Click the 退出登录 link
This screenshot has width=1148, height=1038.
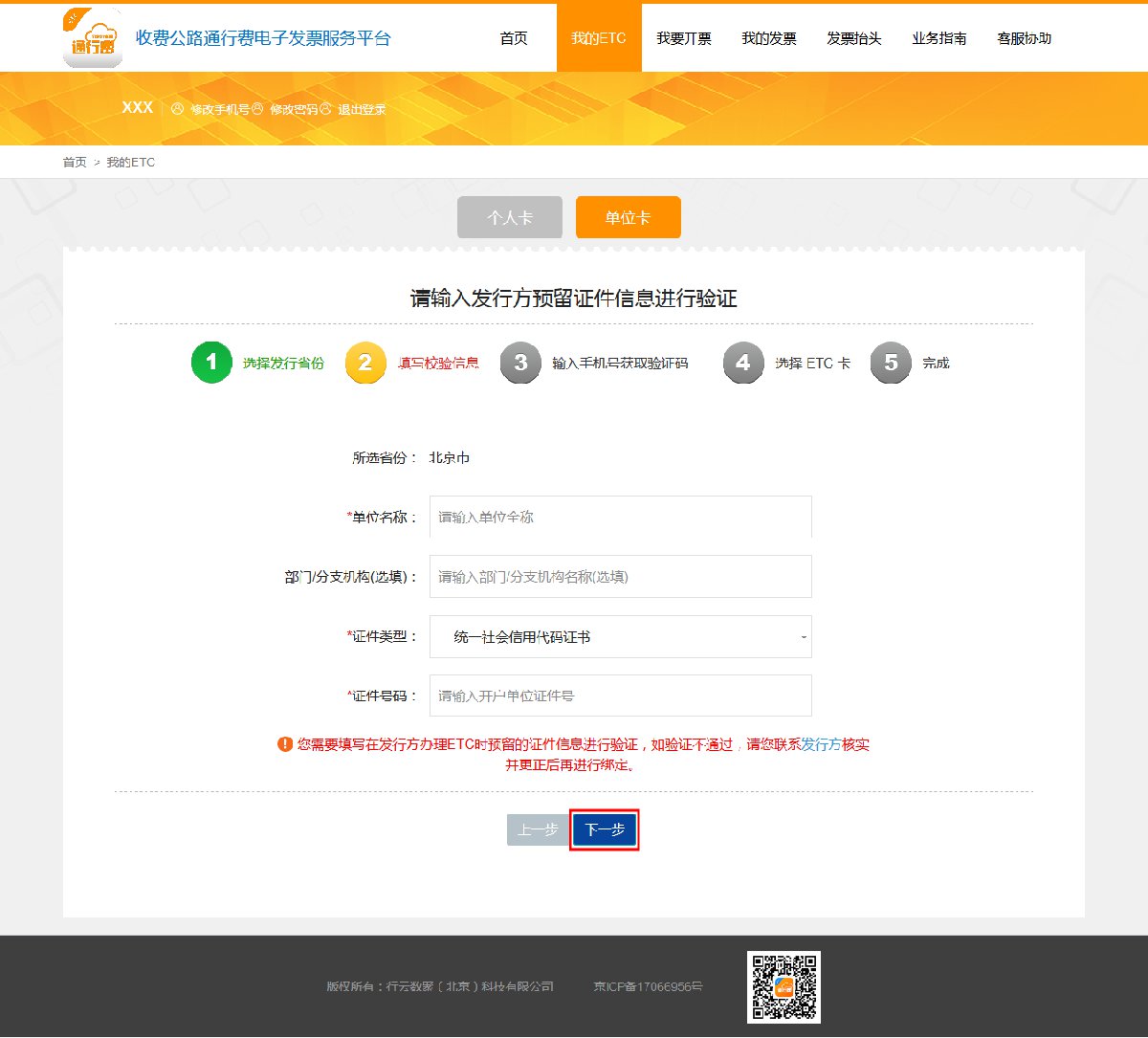362,109
